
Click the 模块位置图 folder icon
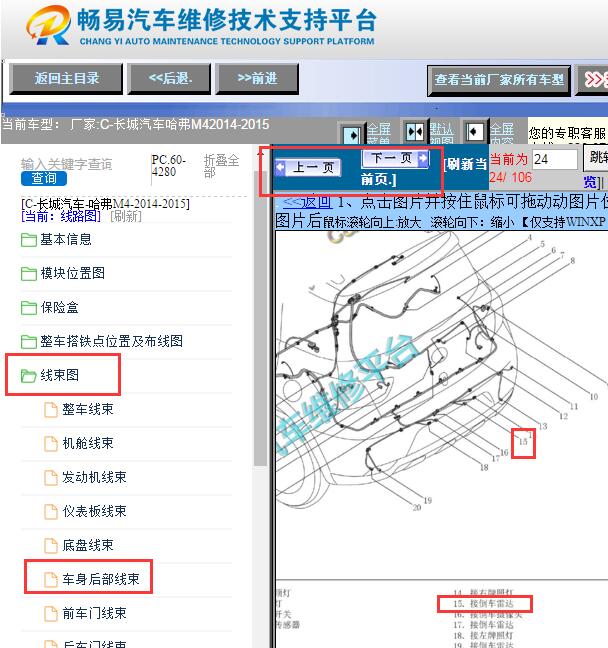pyautogui.click(x=29, y=274)
